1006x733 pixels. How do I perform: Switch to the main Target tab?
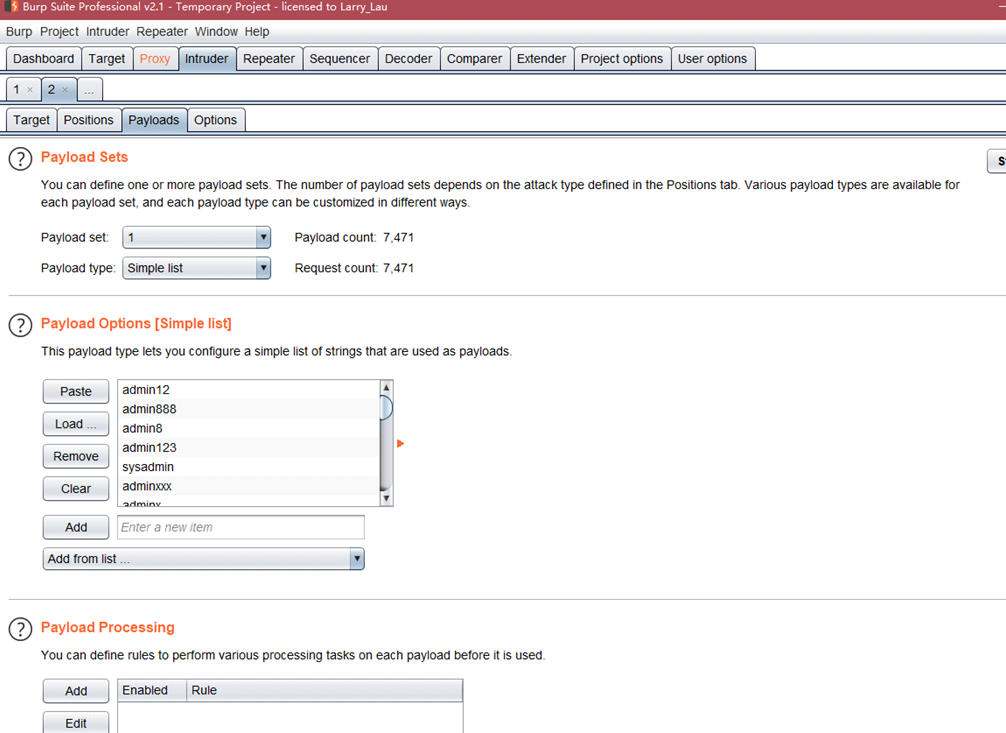coord(107,58)
